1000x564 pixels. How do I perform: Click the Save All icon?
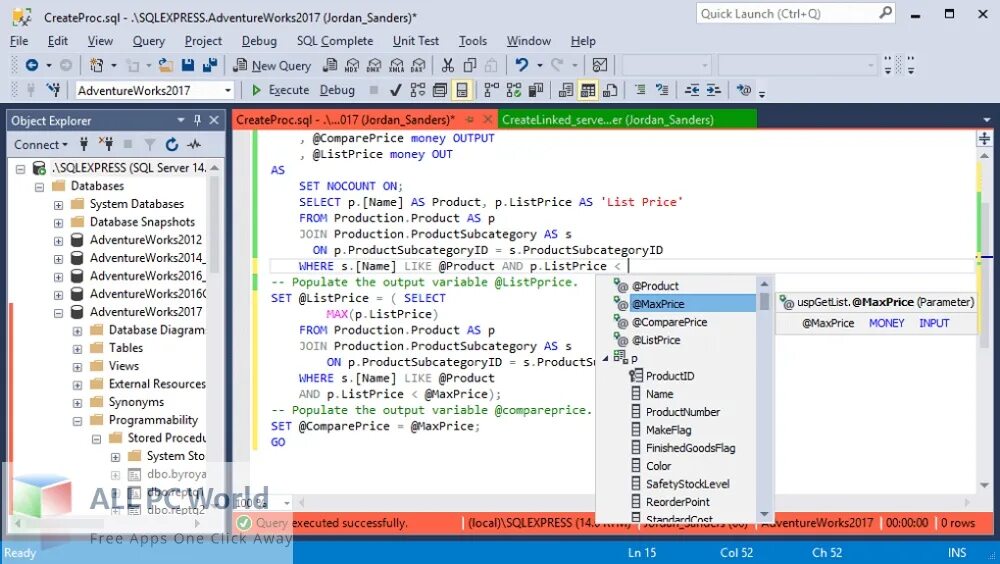[209, 65]
